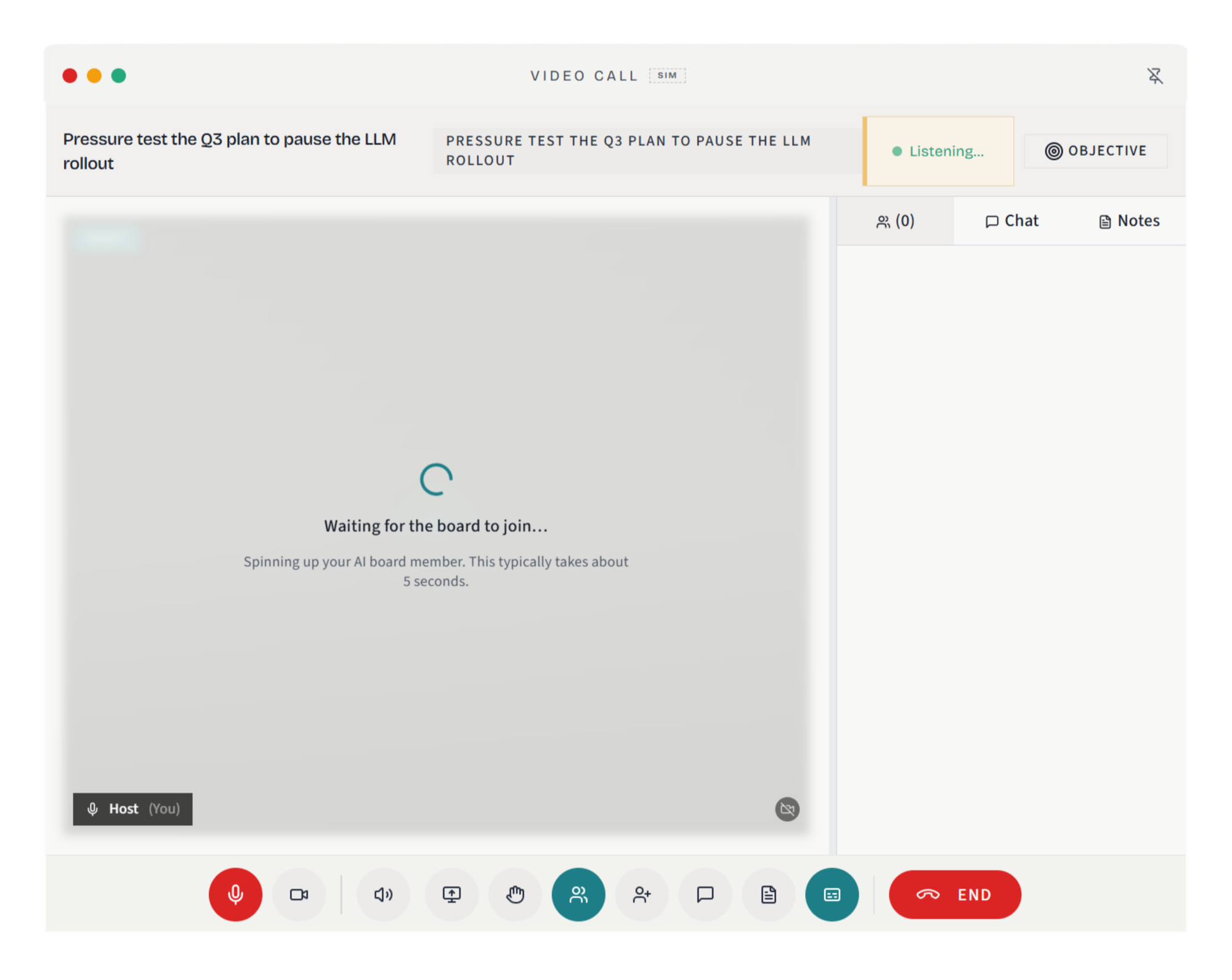This screenshot has height=980, width=1232.
Task: Click the Host (You) mic label
Action: (133, 809)
